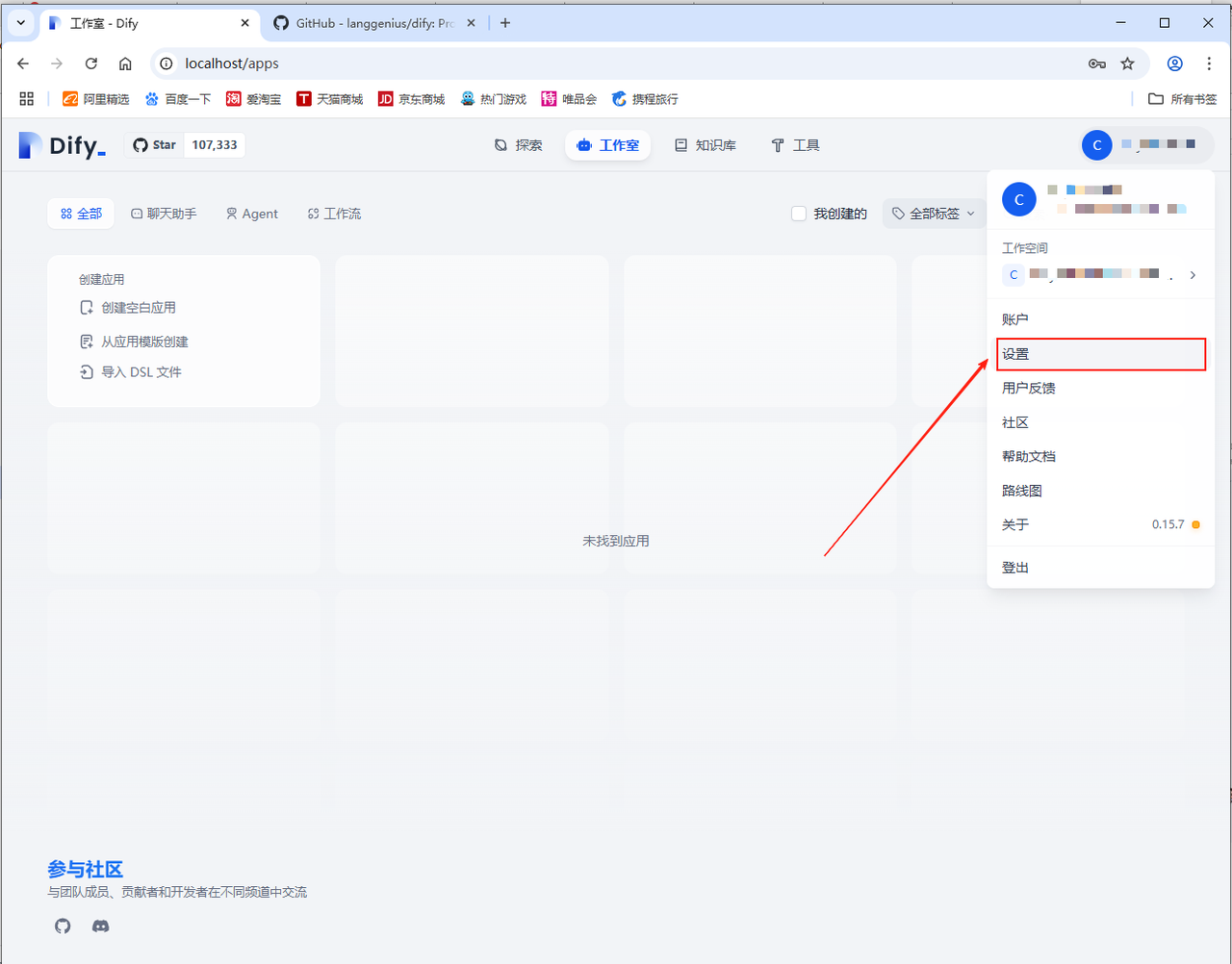Filter apps by Agent
The width and height of the screenshot is (1232, 964).
(x=252, y=214)
